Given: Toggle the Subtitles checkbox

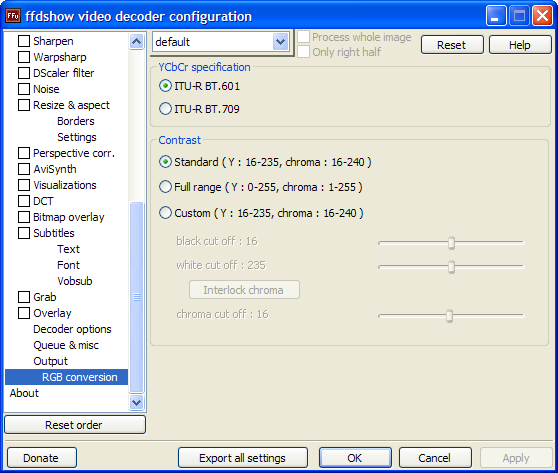Looking at the screenshot, I should tap(24, 233).
